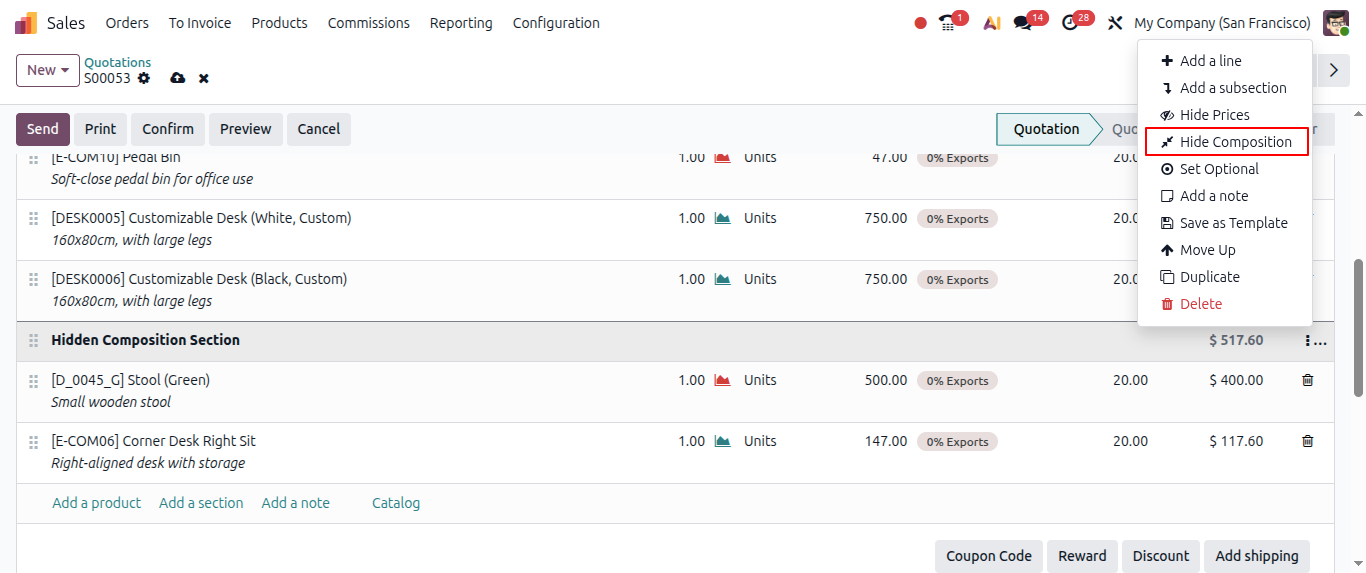Choose Save as Template menu entry
The width and height of the screenshot is (1366, 573).
[1224, 223]
